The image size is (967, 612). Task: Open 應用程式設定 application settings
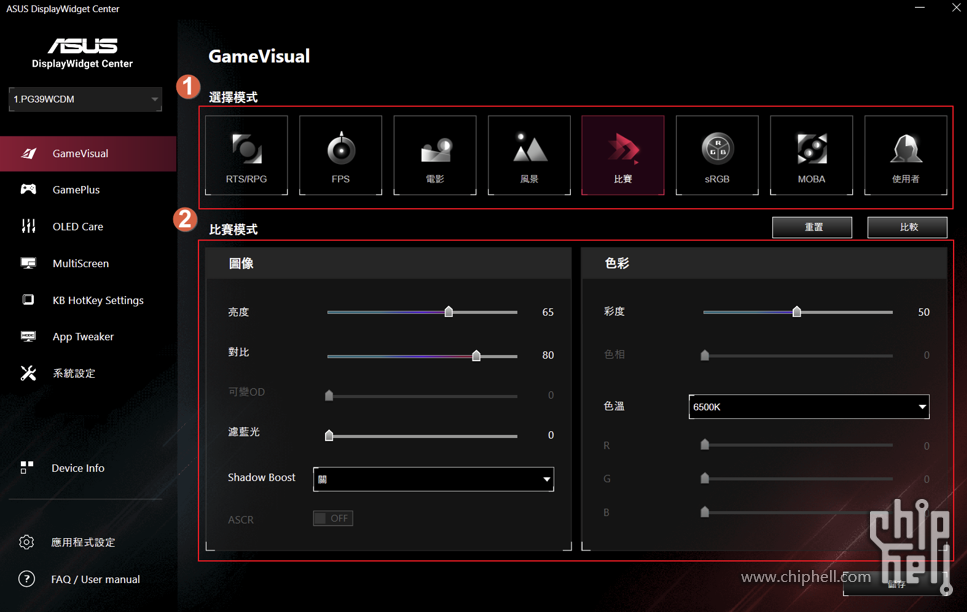click(x=83, y=542)
